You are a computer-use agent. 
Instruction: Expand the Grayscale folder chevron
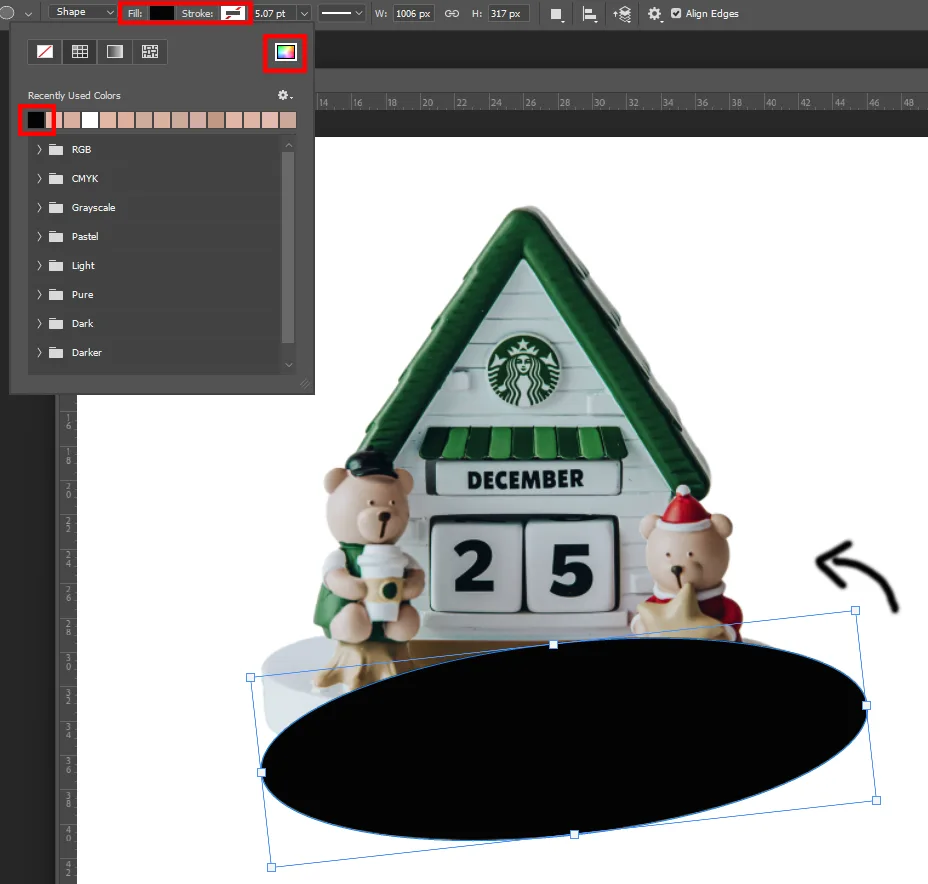click(x=39, y=207)
